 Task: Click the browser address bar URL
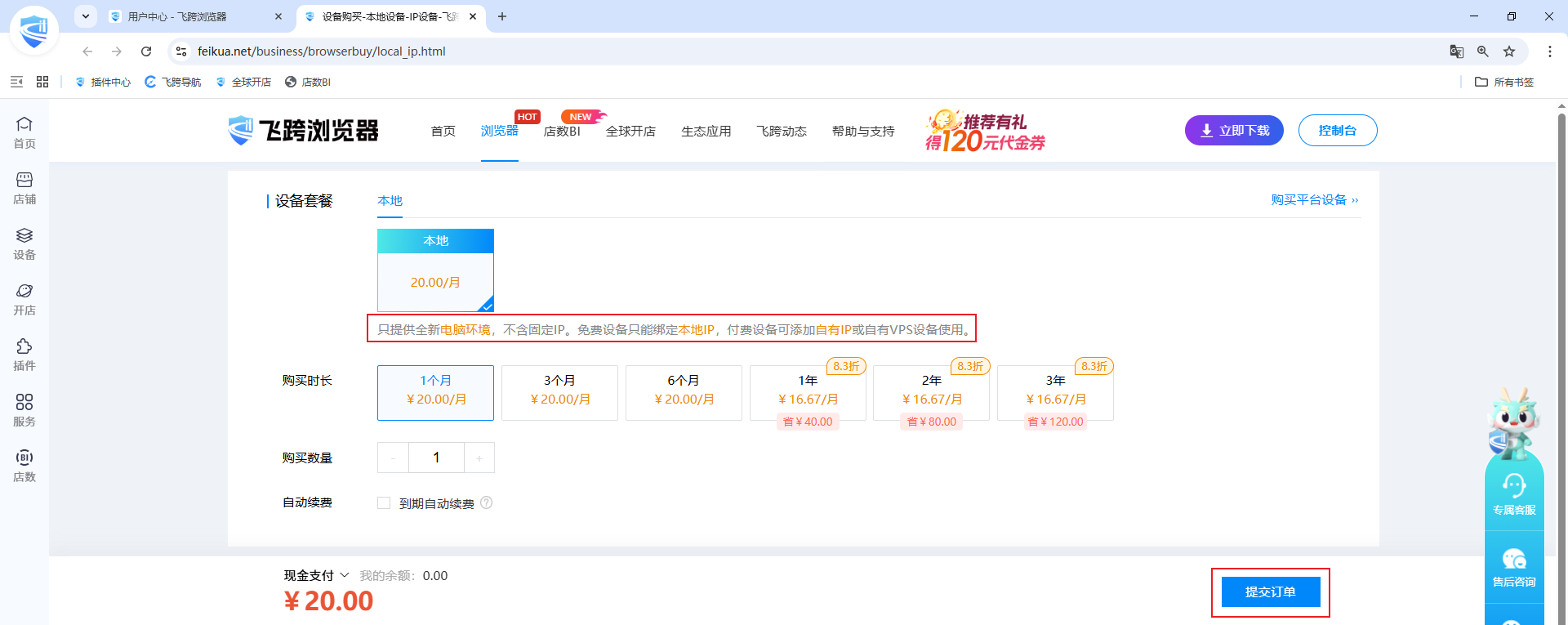coord(322,51)
